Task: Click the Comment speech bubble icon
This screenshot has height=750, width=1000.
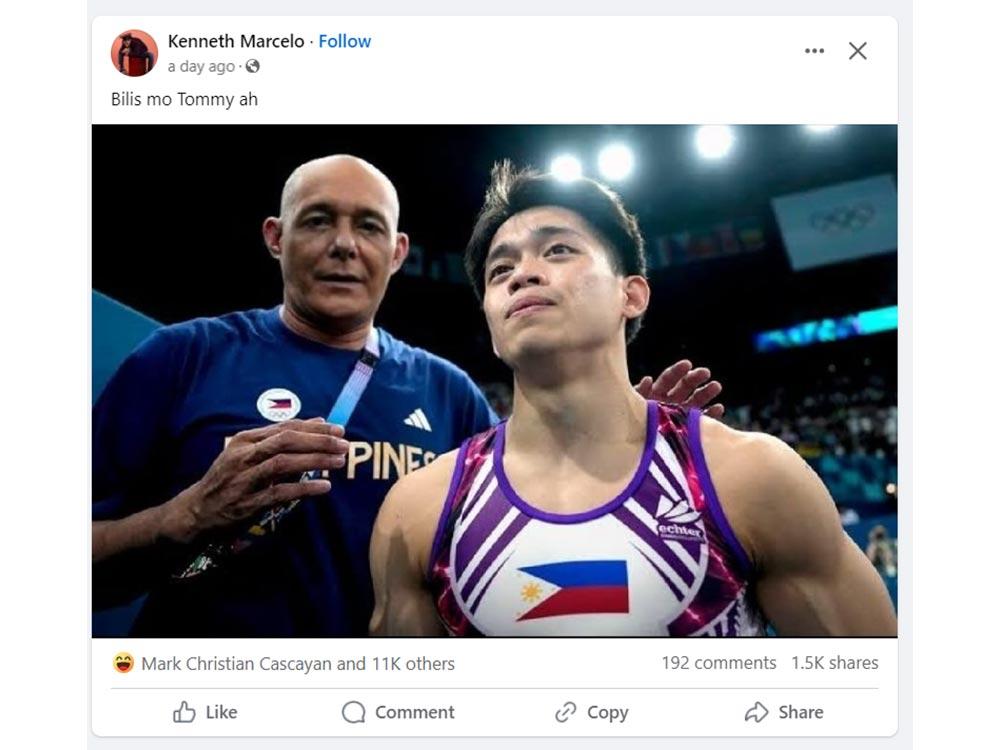Action: pyautogui.click(x=354, y=712)
